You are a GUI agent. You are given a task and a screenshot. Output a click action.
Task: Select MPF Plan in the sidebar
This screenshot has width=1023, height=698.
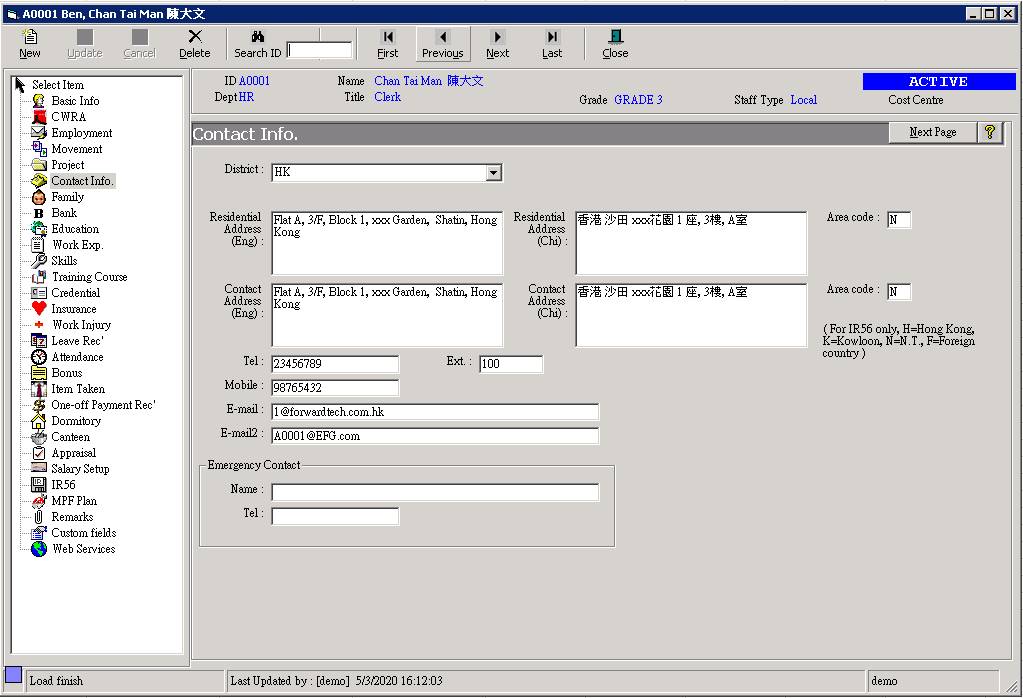coord(74,500)
